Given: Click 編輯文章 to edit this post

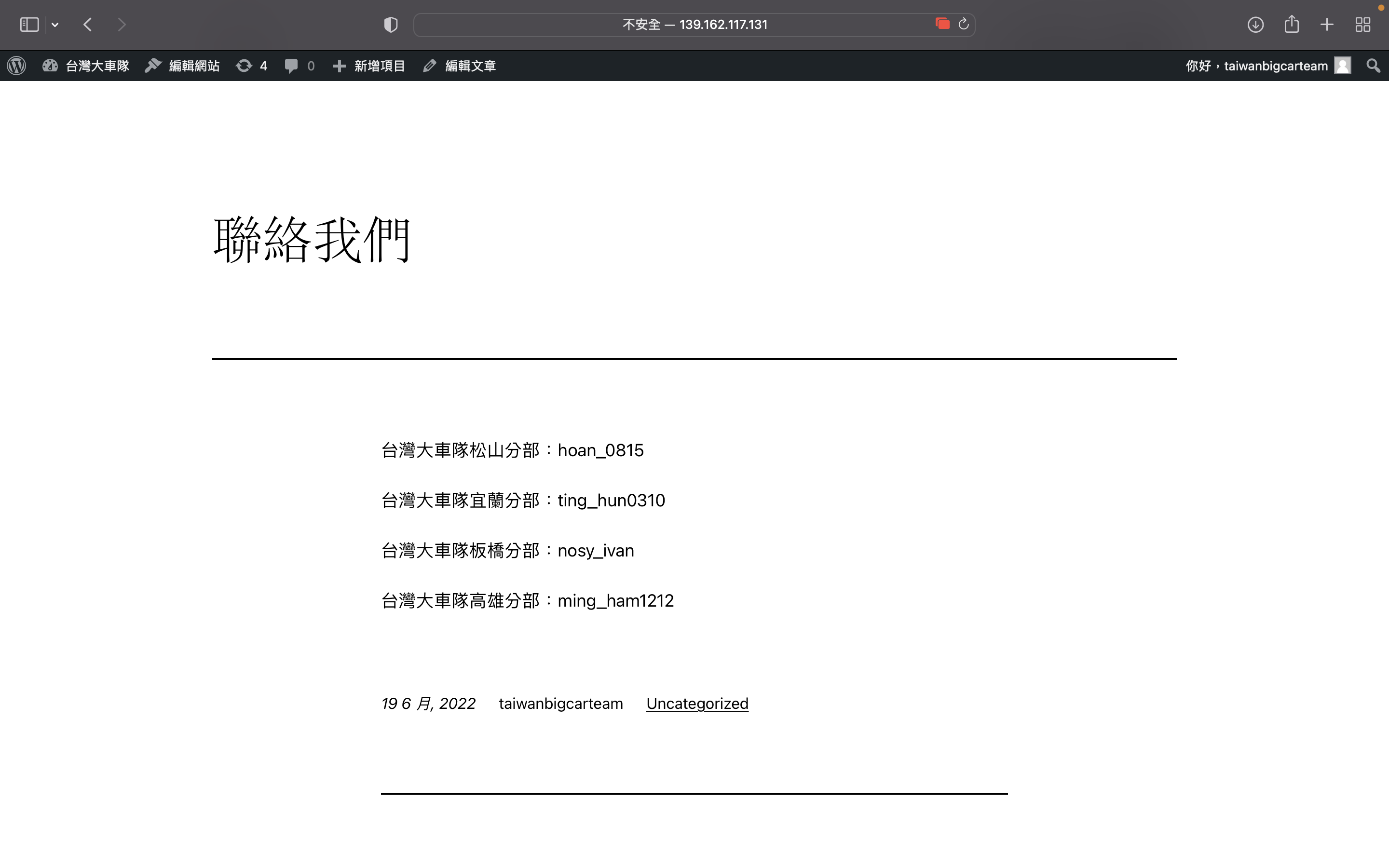Looking at the screenshot, I should click(460, 66).
